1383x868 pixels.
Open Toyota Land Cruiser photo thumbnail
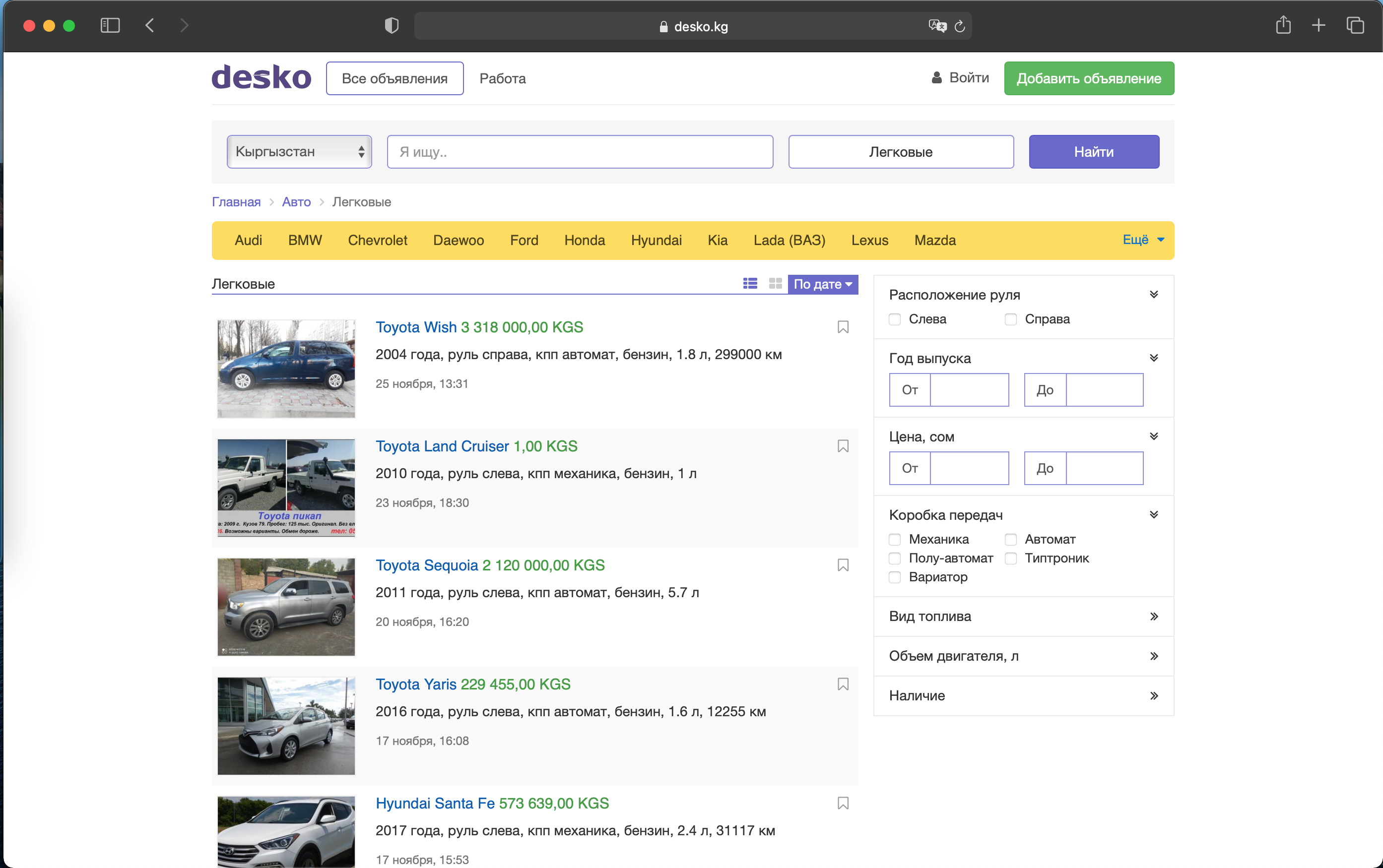286,488
